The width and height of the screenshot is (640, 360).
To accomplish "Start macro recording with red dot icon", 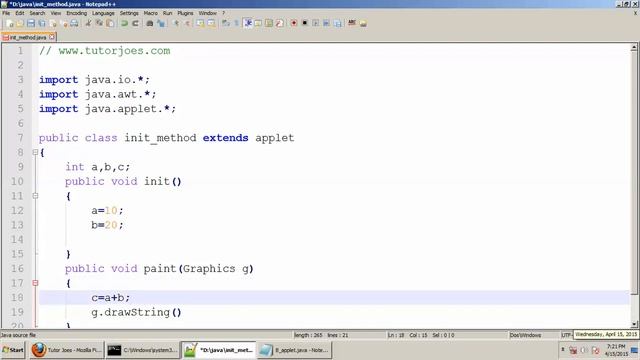I will tap(293, 23).
